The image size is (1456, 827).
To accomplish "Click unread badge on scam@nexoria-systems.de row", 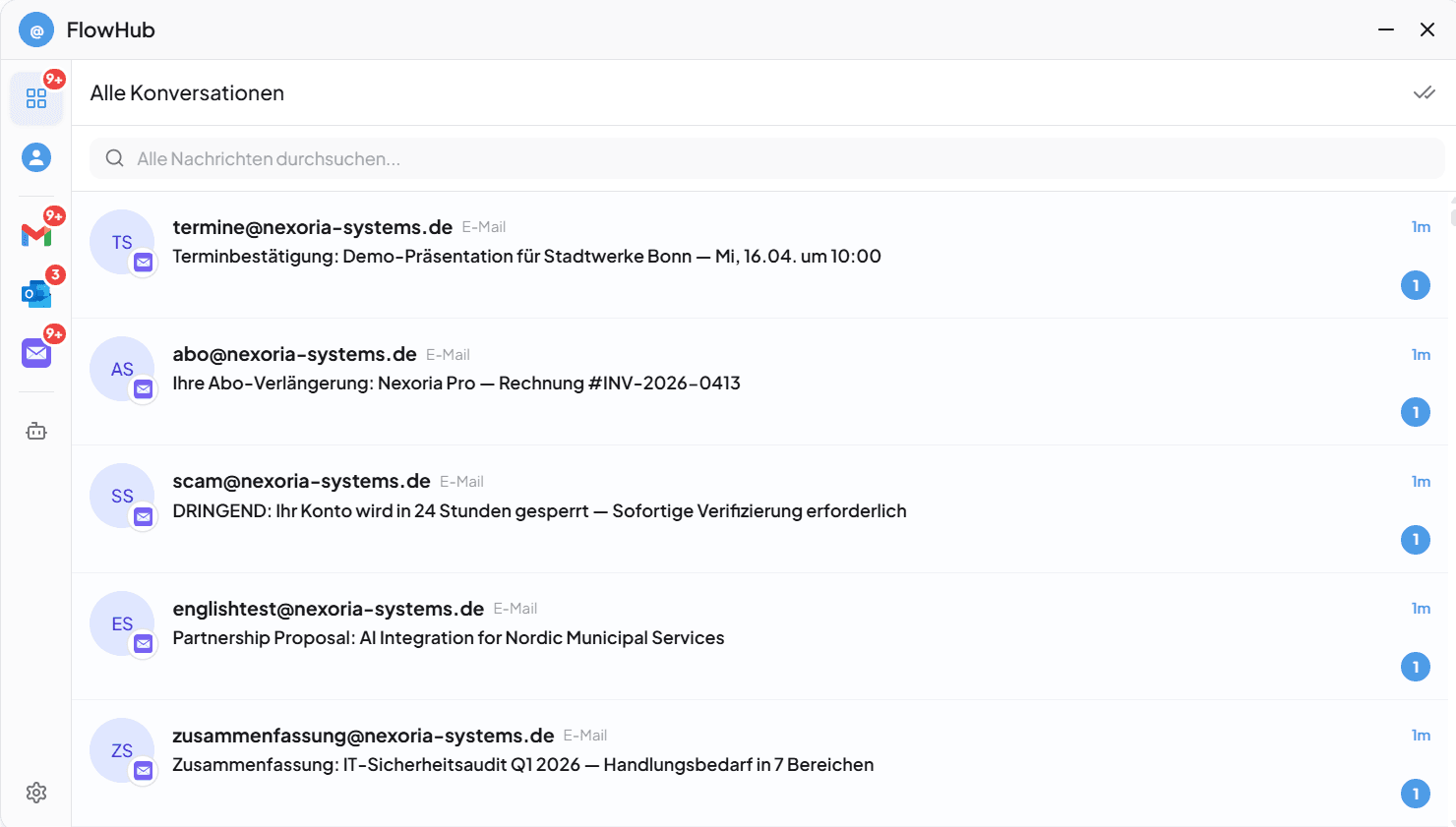I will click(x=1415, y=539).
